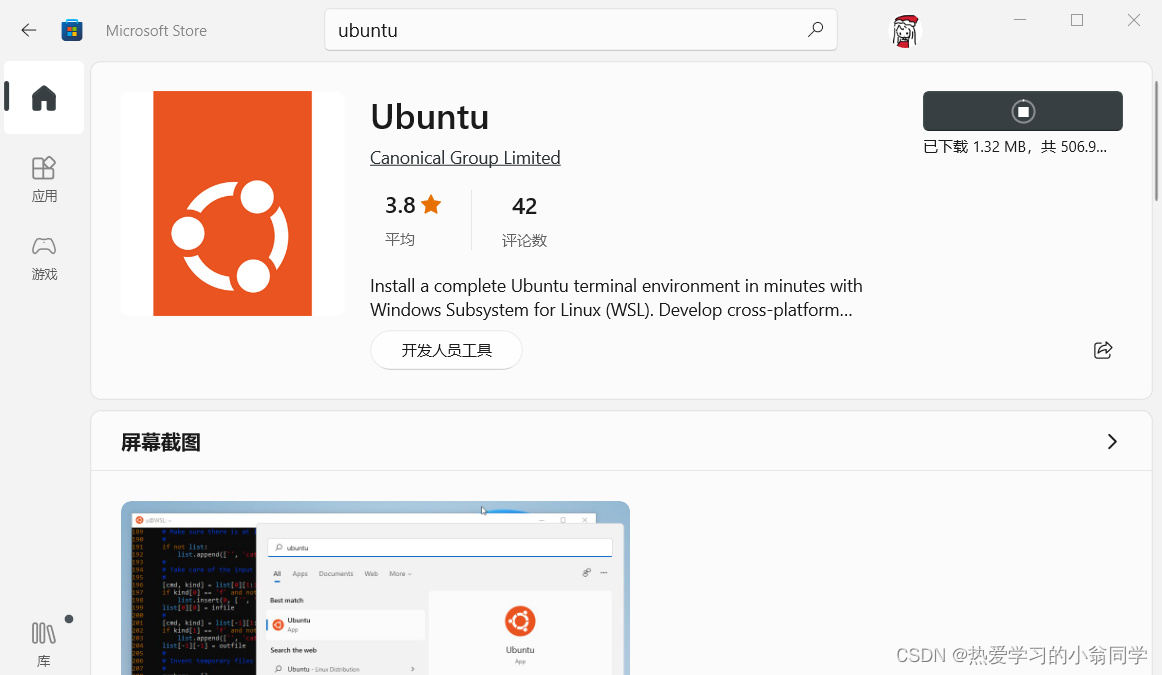Click the search box containing ubuntu
This screenshot has width=1162, height=675.
(580, 30)
